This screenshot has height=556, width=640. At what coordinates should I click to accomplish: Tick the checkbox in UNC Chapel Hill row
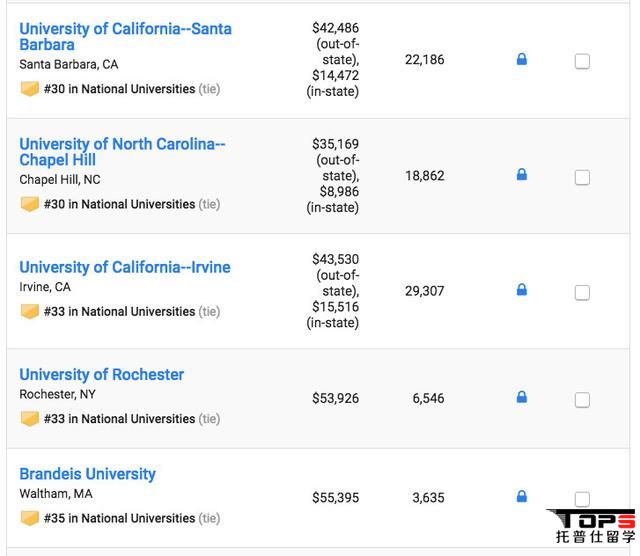[x=582, y=178]
